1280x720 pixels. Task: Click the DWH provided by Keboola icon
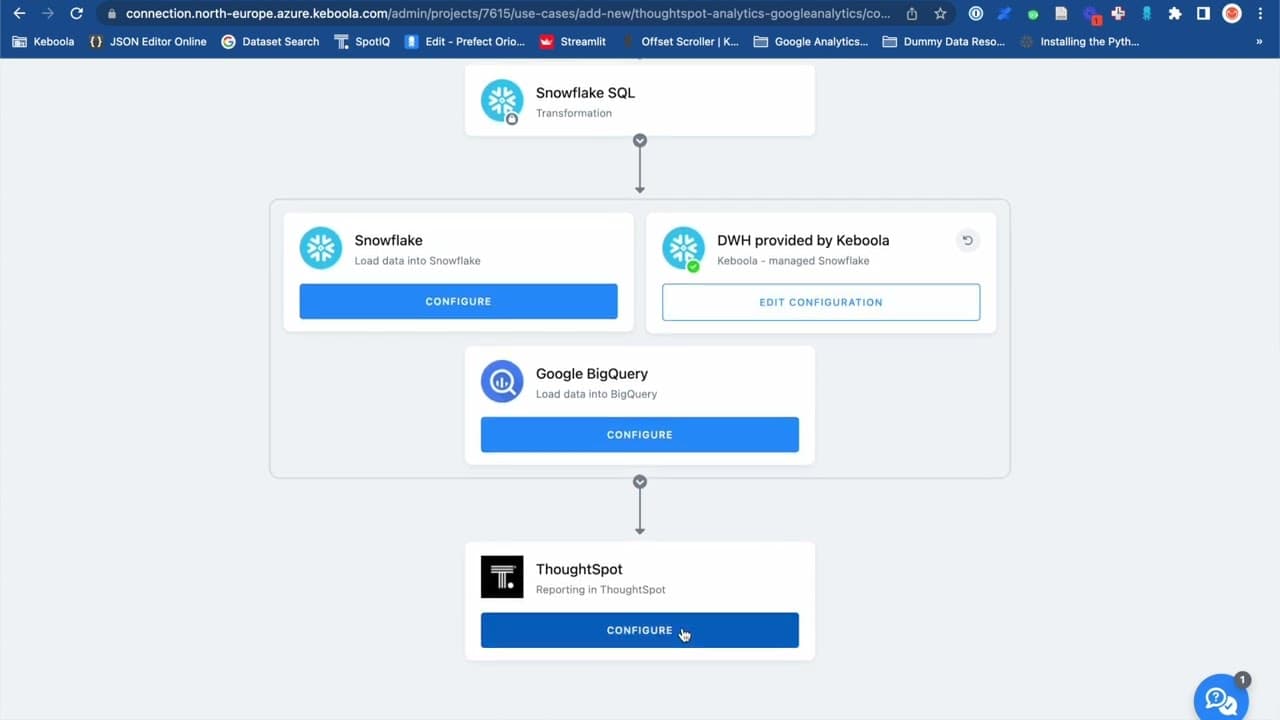pos(684,249)
